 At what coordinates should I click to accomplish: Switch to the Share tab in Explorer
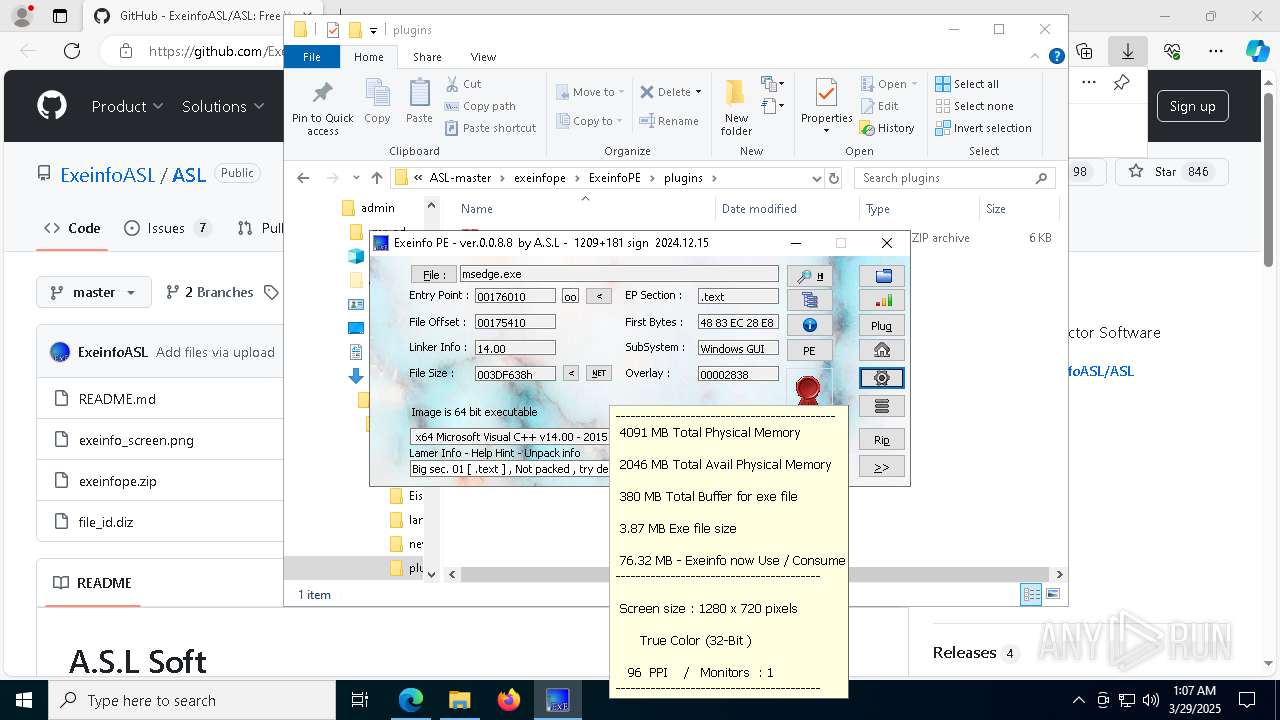pos(427,57)
